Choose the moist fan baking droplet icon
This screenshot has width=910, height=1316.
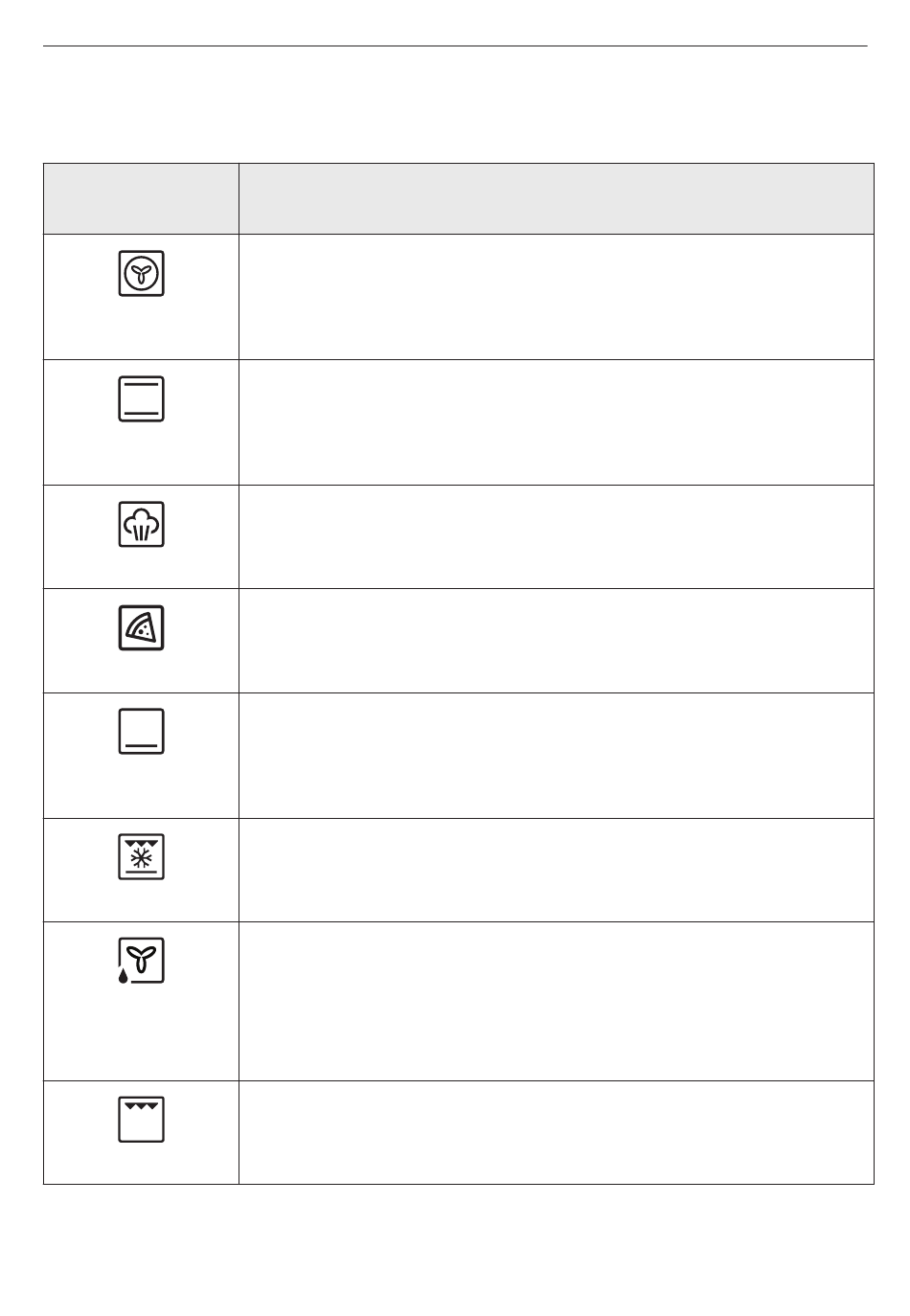(141, 960)
